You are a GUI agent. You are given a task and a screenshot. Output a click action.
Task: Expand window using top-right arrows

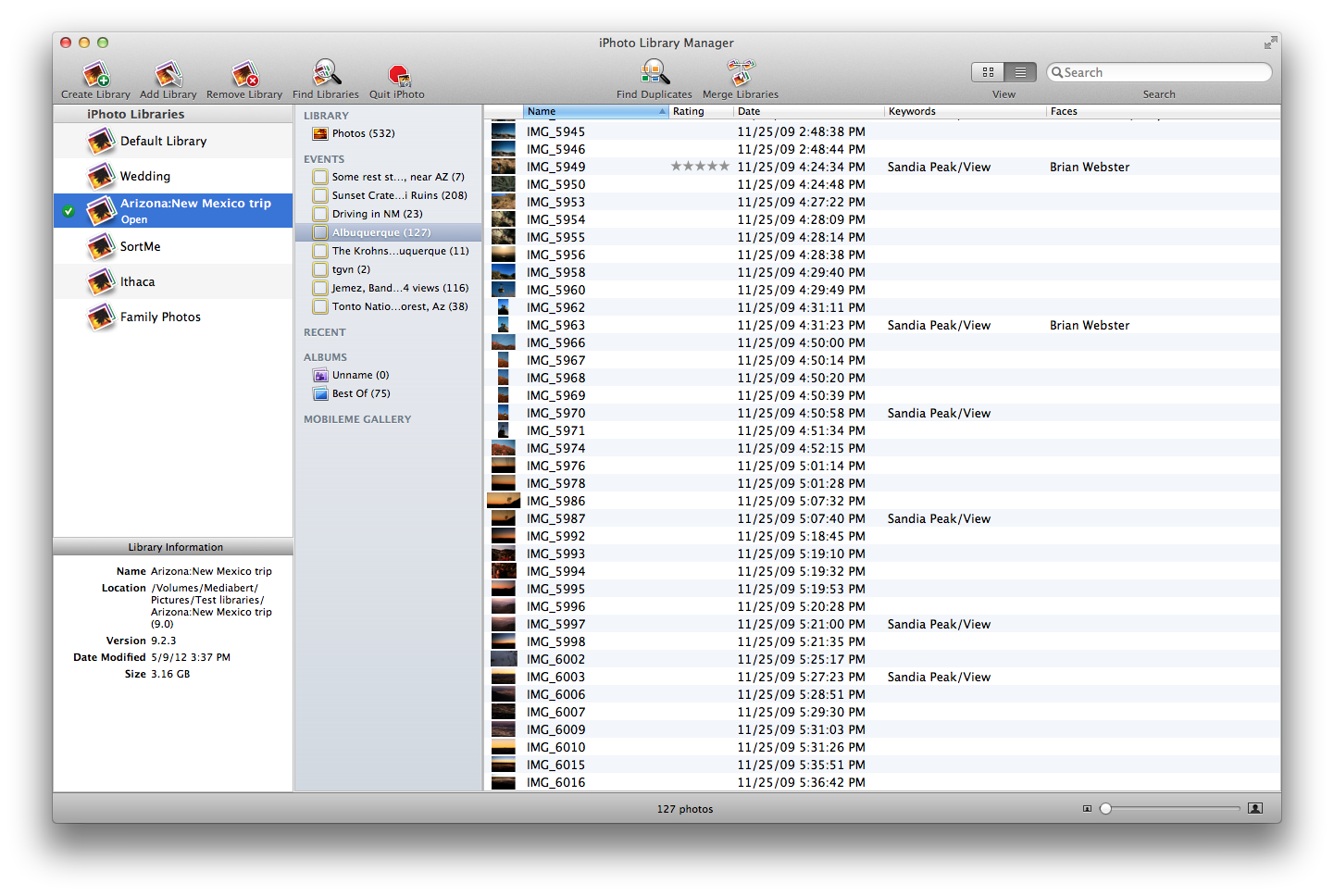click(1269, 42)
